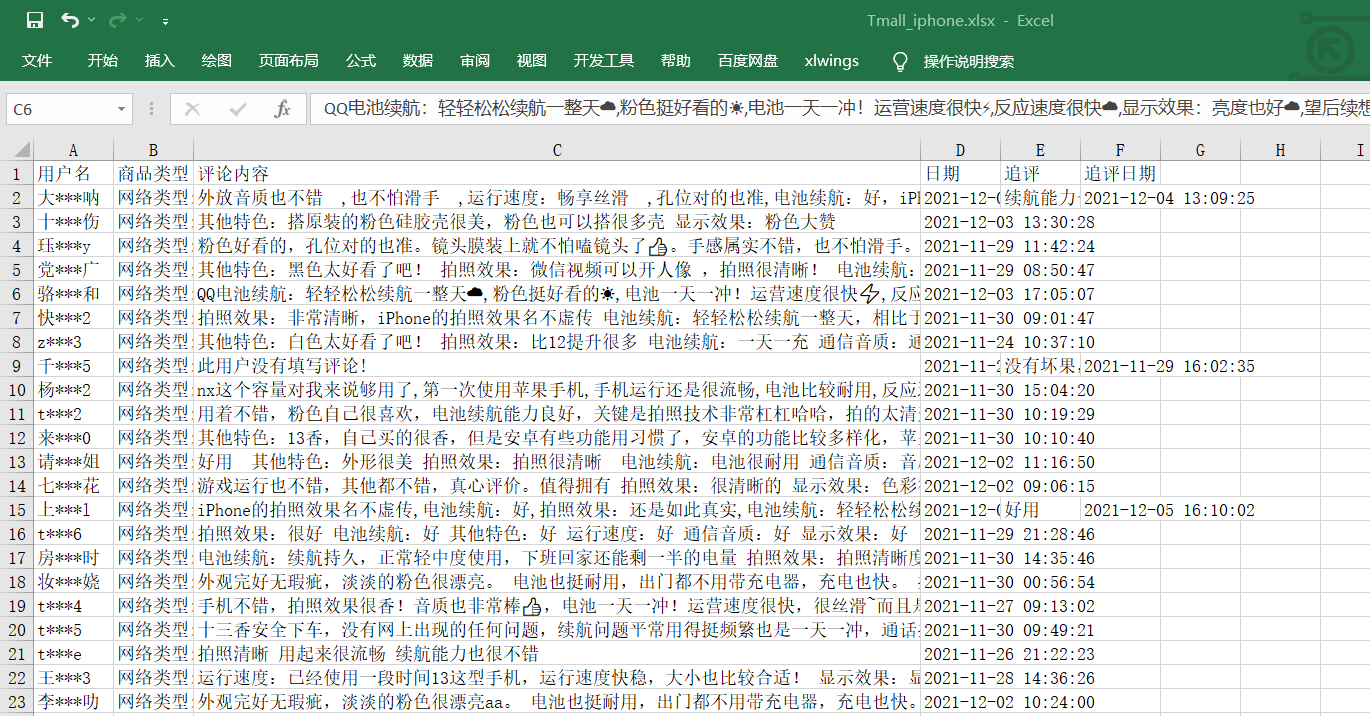Image resolution: width=1370 pixels, height=716 pixels.
Task: Select column F header
Action: click(x=1121, y=150)
